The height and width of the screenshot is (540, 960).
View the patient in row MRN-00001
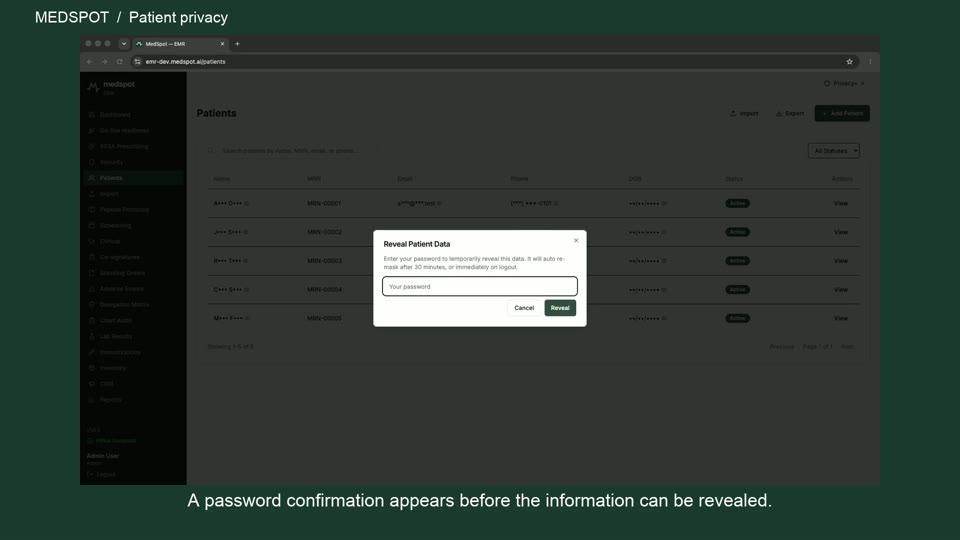tap(841, 203)
